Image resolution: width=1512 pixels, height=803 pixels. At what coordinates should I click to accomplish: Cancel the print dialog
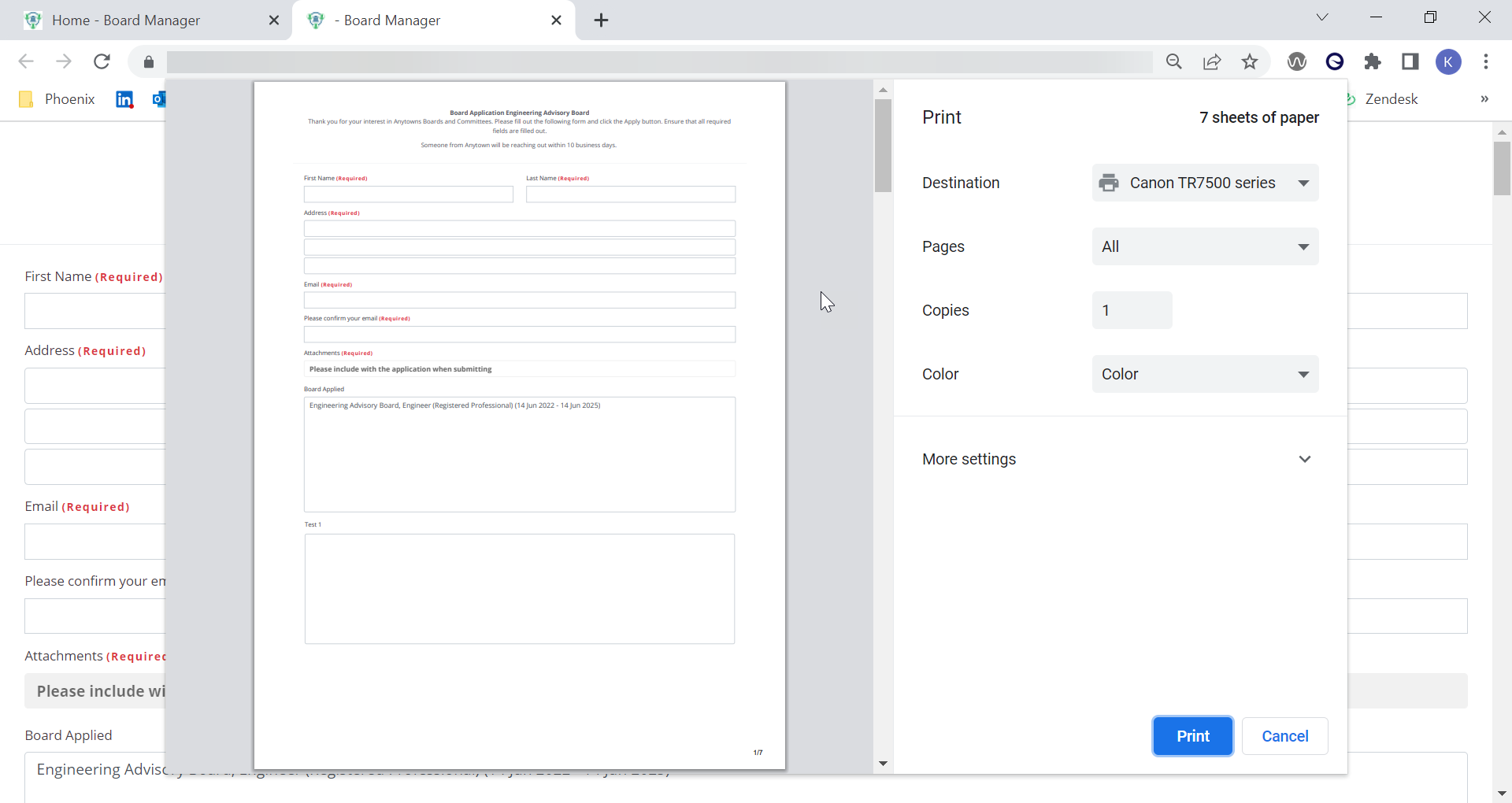[1284, 736]
